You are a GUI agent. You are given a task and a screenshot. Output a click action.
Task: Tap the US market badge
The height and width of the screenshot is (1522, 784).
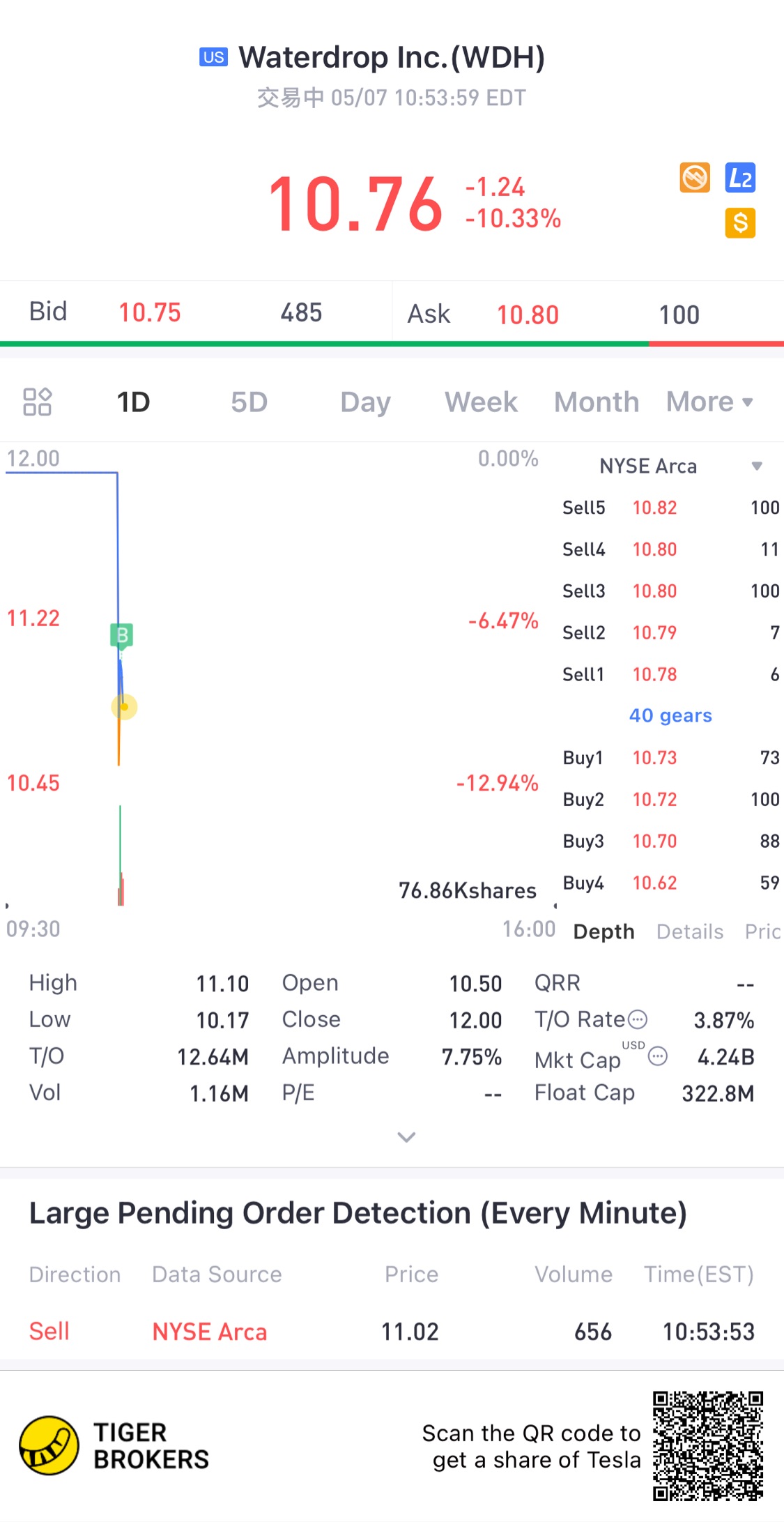[213, 57]
